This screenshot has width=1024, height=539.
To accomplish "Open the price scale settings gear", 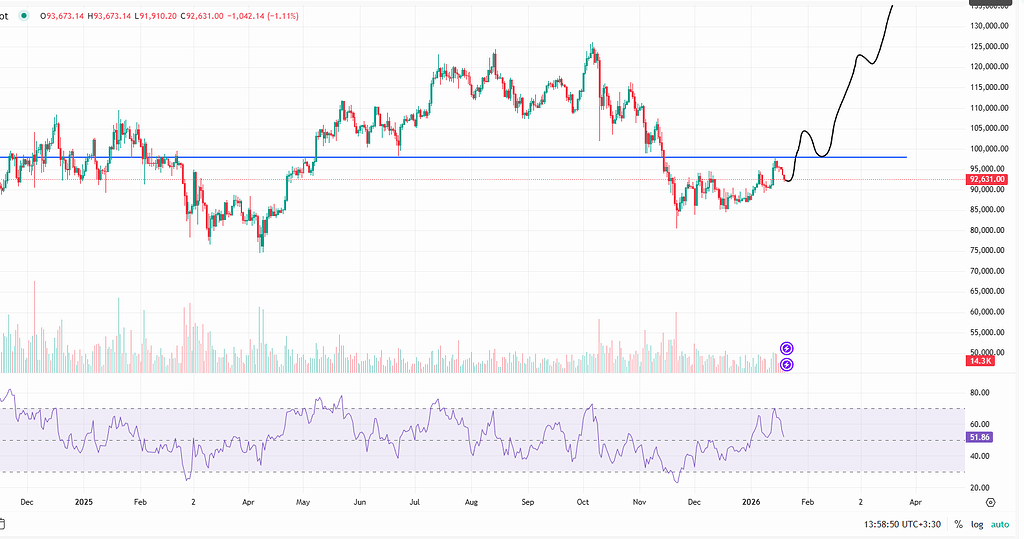I will pos(990,502).
